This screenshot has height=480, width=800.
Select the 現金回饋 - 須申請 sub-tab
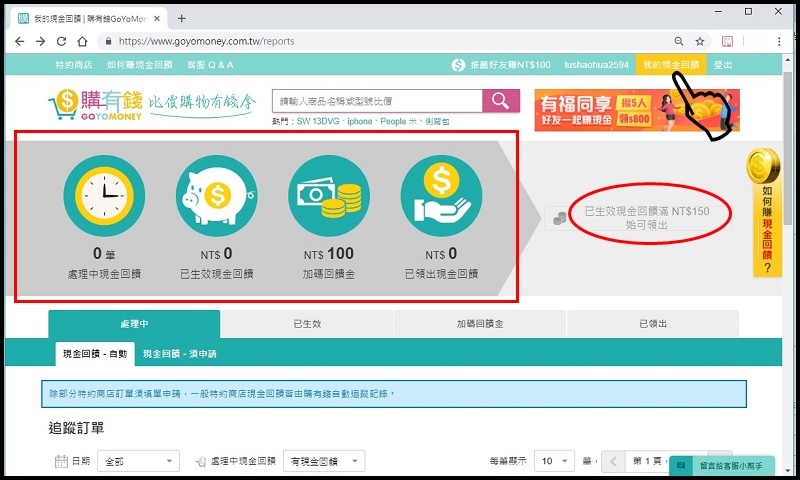(180, 354)
